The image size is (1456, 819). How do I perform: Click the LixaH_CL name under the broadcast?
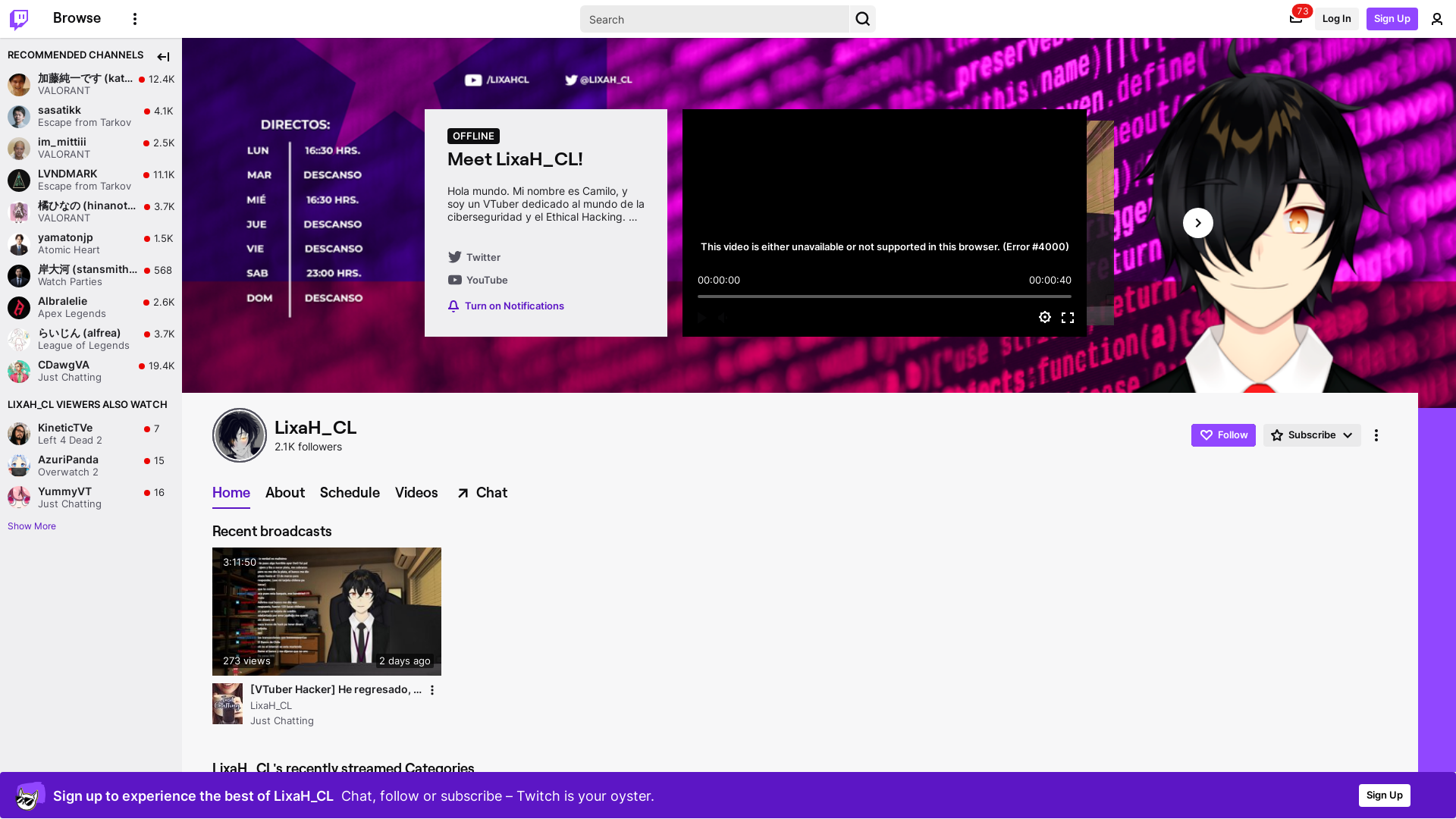pos(271,706)
